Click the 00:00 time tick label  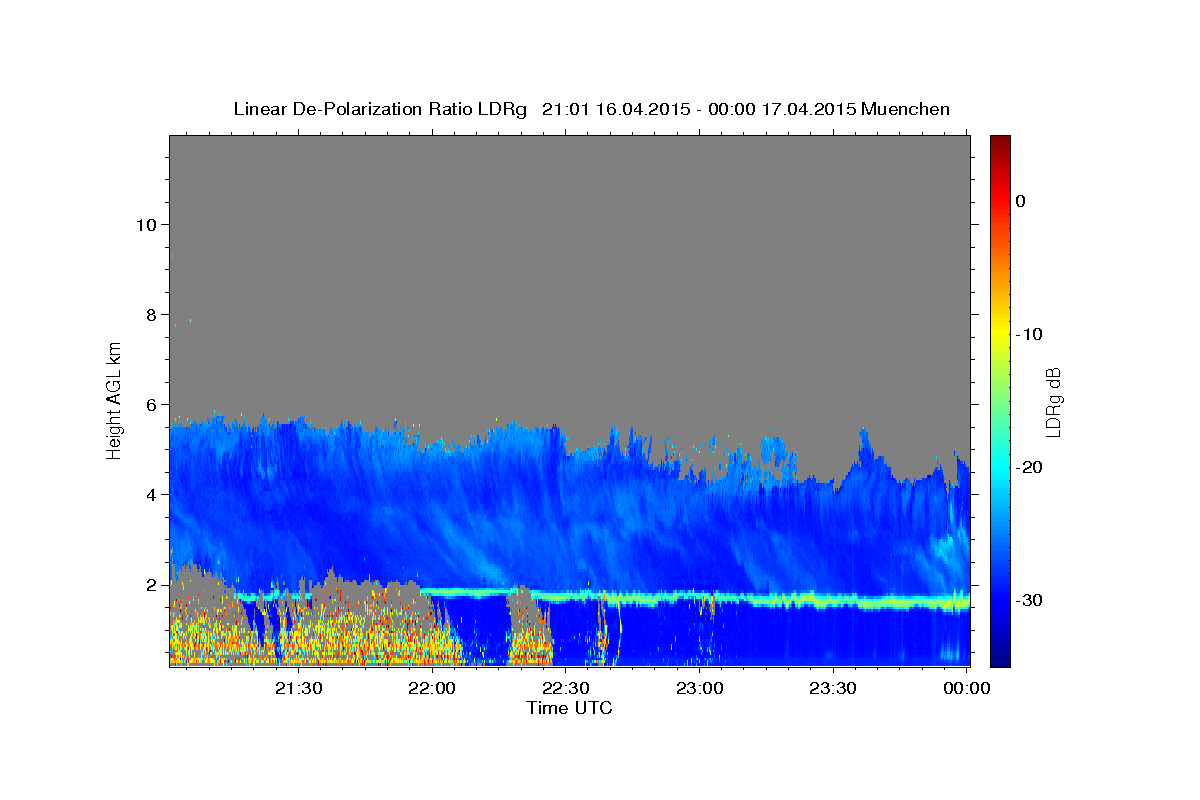(x=967, y=688)
